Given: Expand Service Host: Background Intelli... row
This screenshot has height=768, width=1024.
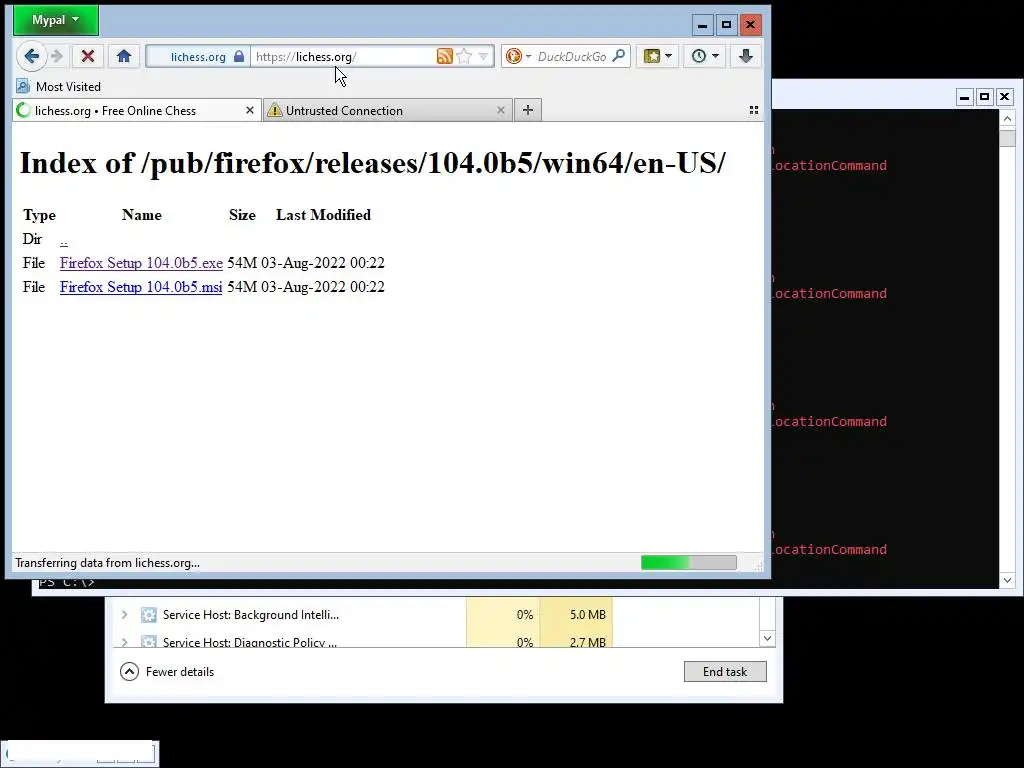Looking at the screenshot, I should pyautogui.click(x=124, y=615).
